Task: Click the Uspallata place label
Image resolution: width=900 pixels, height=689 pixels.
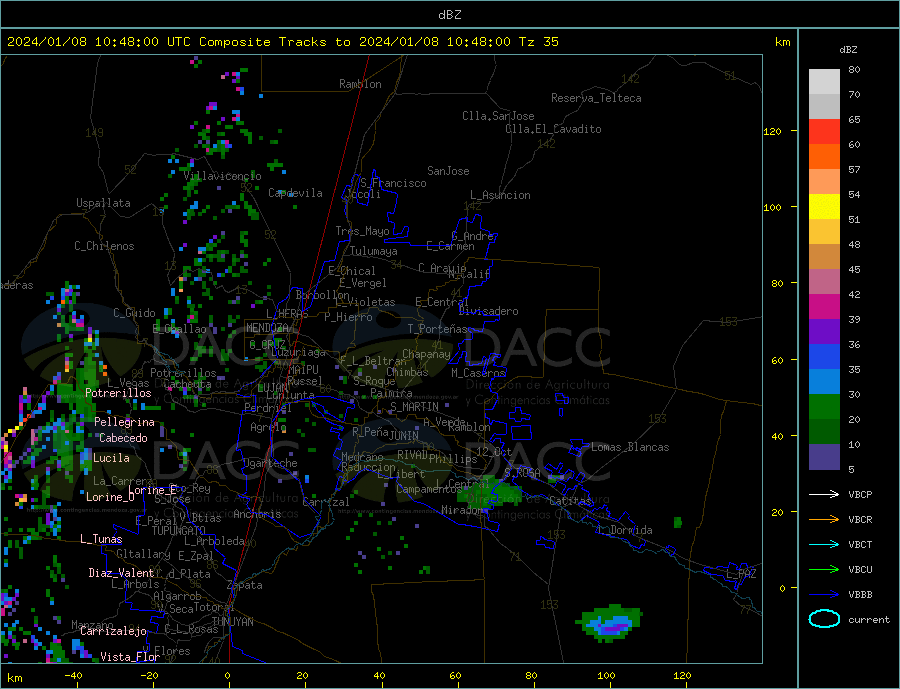Action: coord(103,203)
